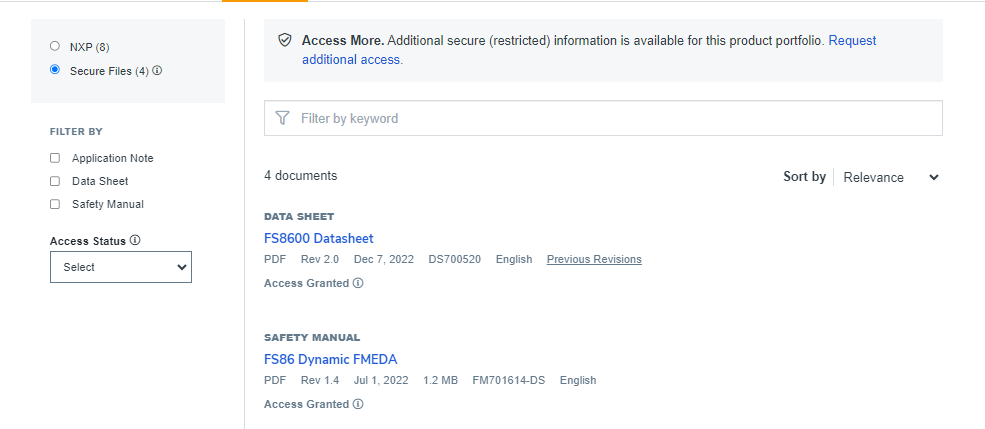Open the Access Status Select dropdown
This screenshot has width=985, height=429.
(120, 267)
